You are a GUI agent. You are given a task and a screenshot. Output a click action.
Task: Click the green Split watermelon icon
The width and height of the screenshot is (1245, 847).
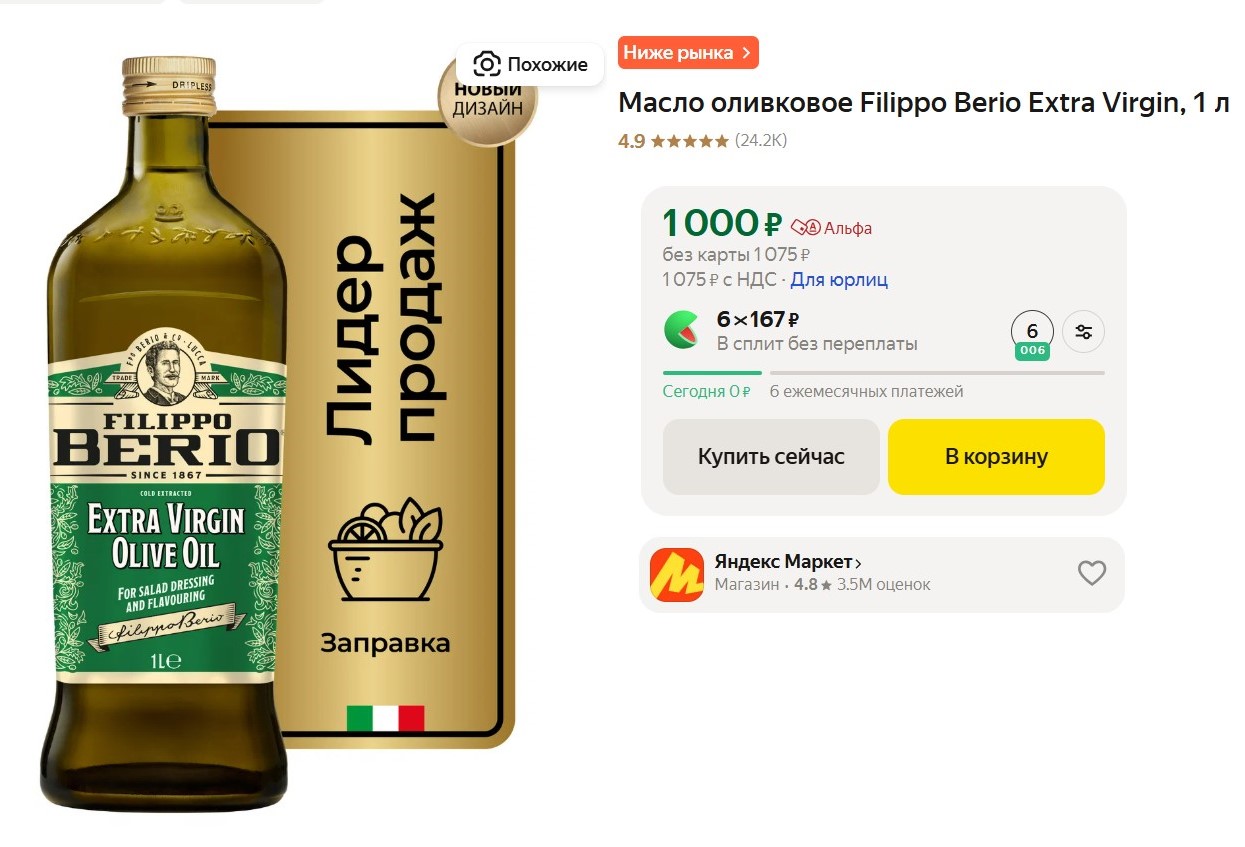[682, 330]
